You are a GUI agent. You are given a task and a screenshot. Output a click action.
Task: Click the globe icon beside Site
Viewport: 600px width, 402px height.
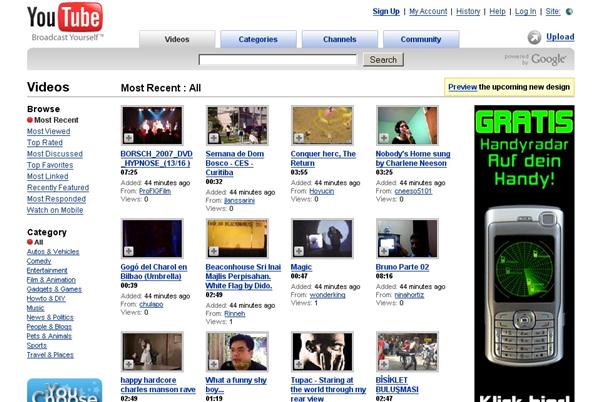tap(569, 12)
